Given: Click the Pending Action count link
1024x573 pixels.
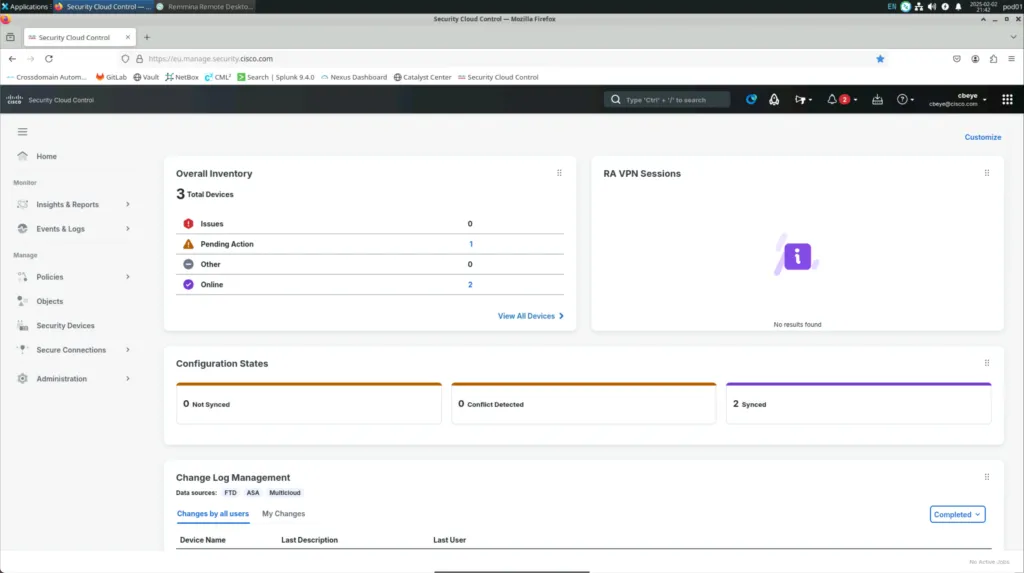Looking at the screenshot, I should [x=471, y=244].
